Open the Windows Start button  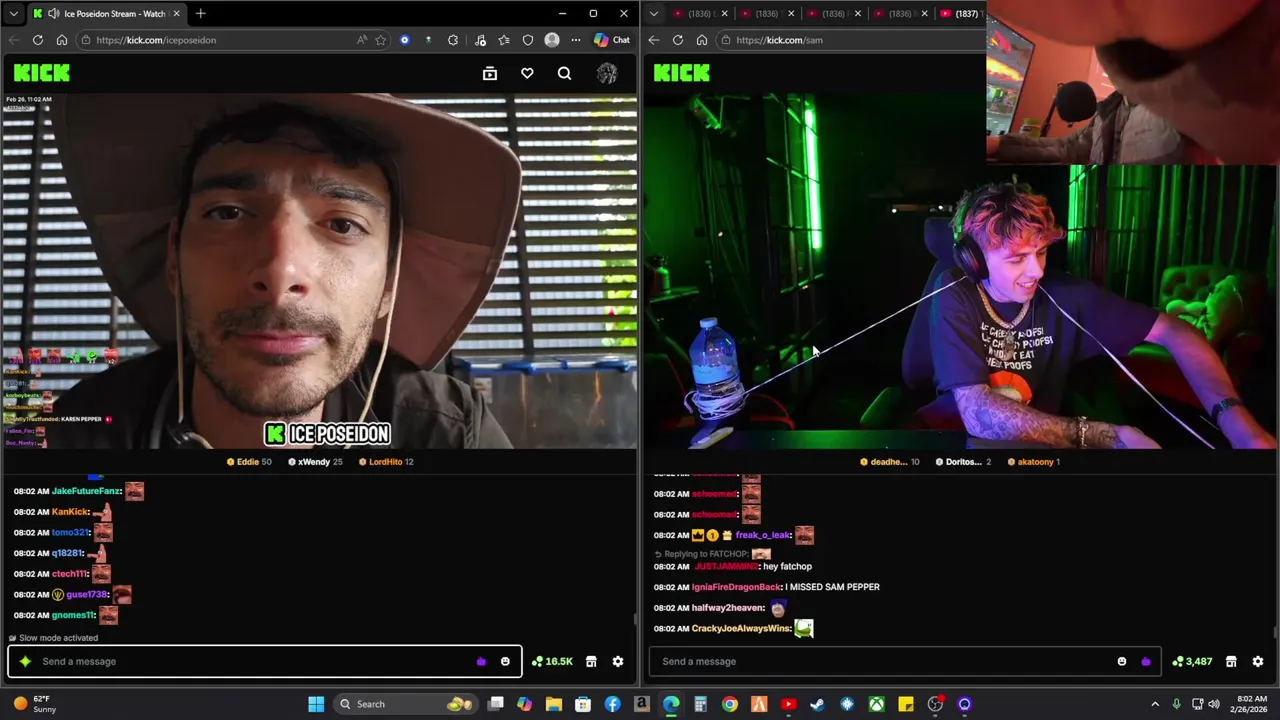(x=316, y=704)
